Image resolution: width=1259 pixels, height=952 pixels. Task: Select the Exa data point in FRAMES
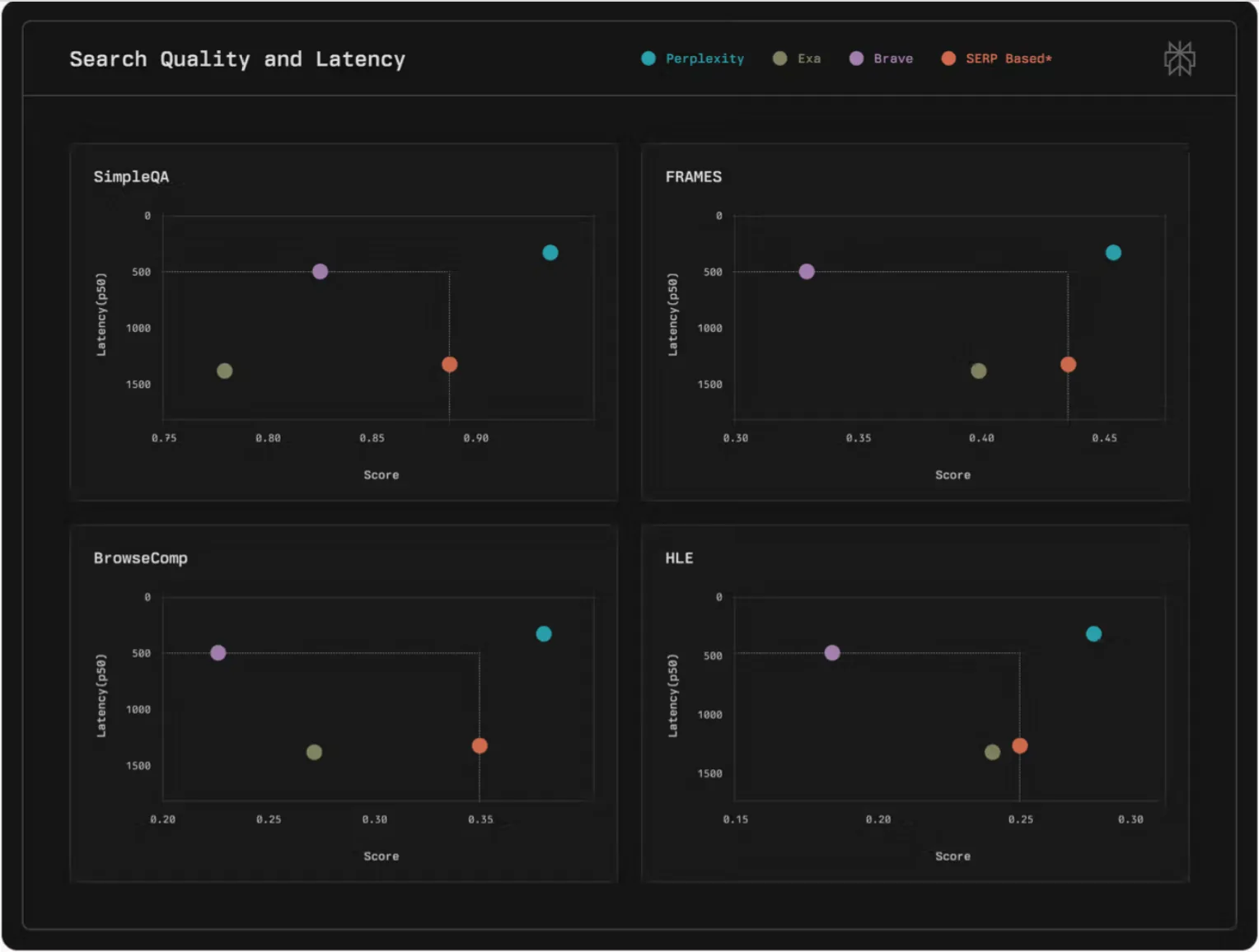[979, 371]
